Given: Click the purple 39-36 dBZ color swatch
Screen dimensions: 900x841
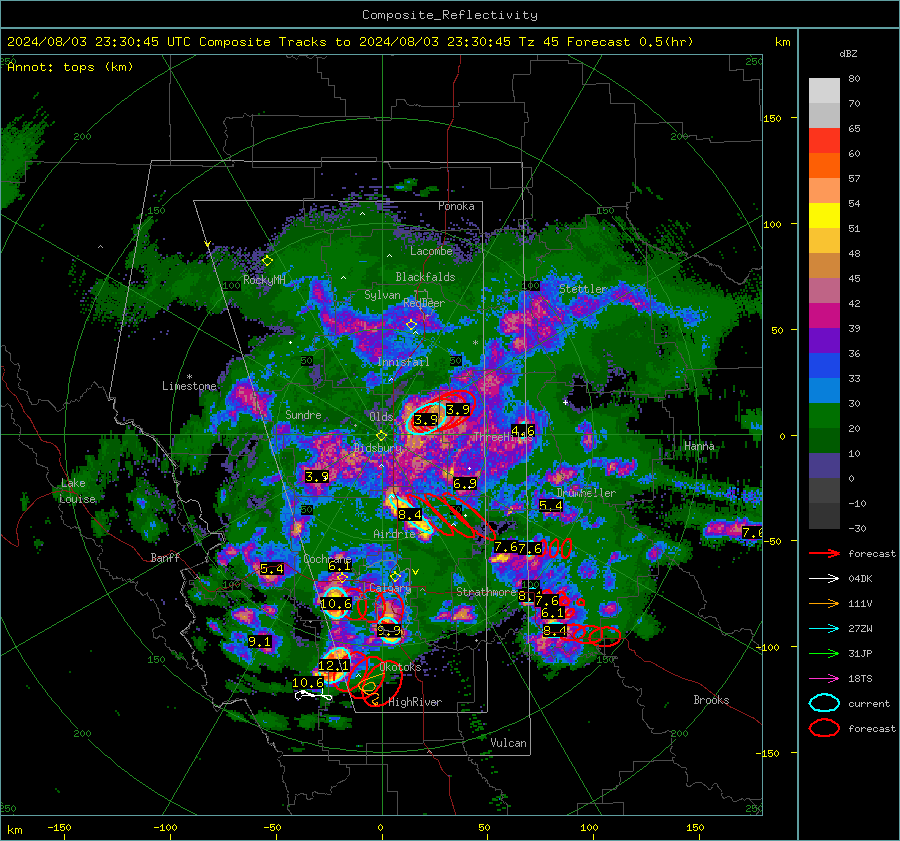Looking at the screenshot, I should 824,341.
